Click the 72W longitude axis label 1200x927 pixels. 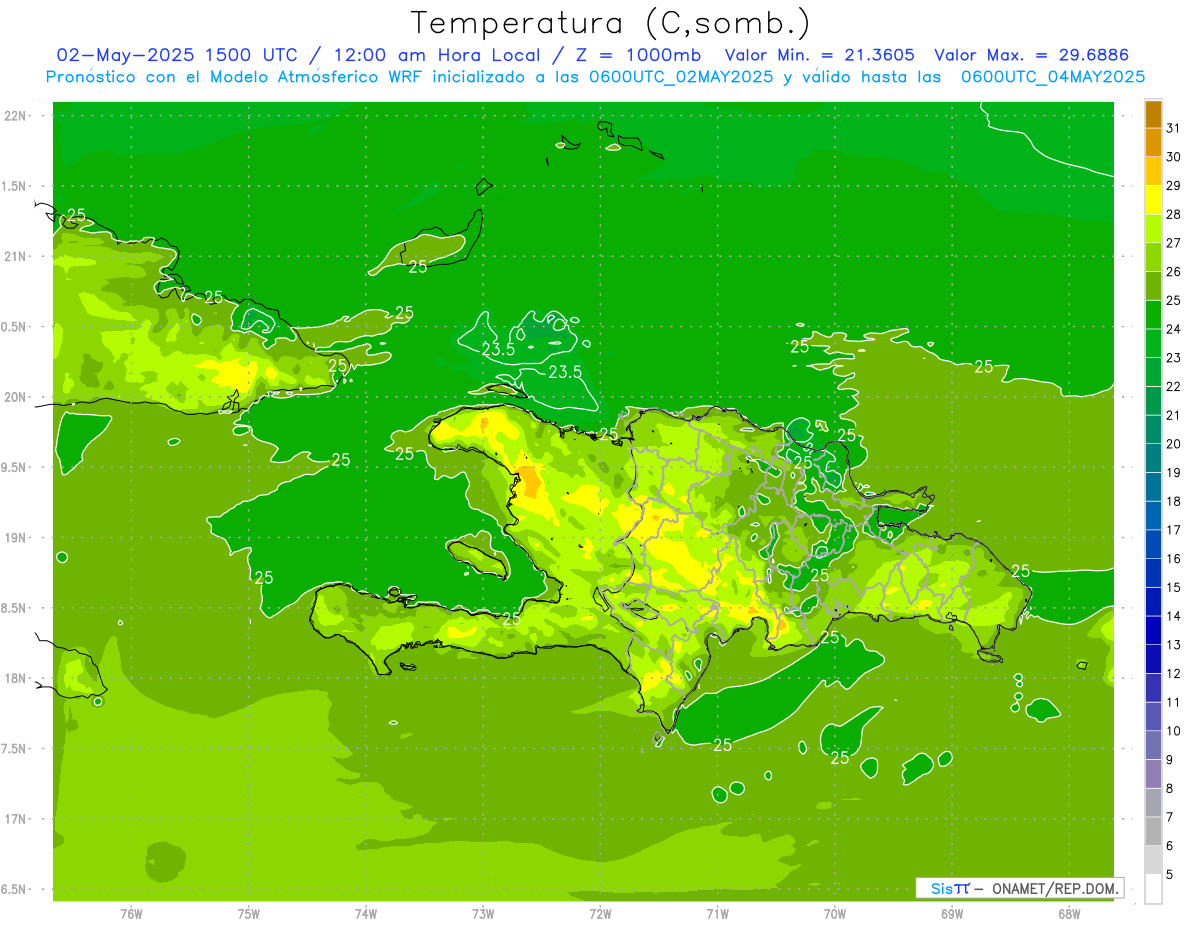point(600,913)
